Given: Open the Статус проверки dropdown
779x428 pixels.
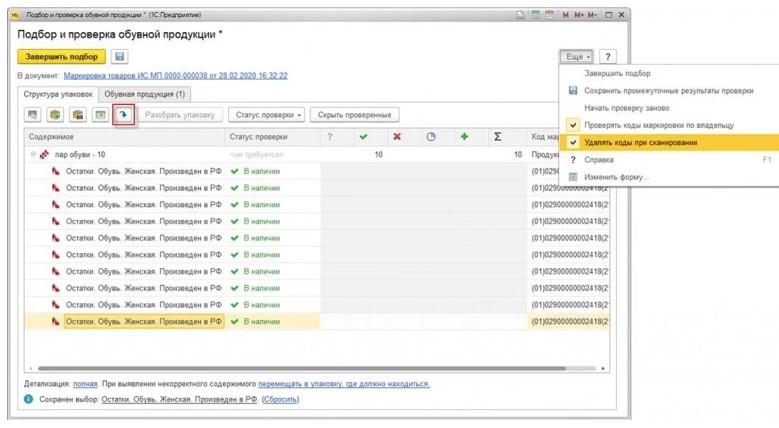Looking at the screenshot, I should click(x=266, y=115).
